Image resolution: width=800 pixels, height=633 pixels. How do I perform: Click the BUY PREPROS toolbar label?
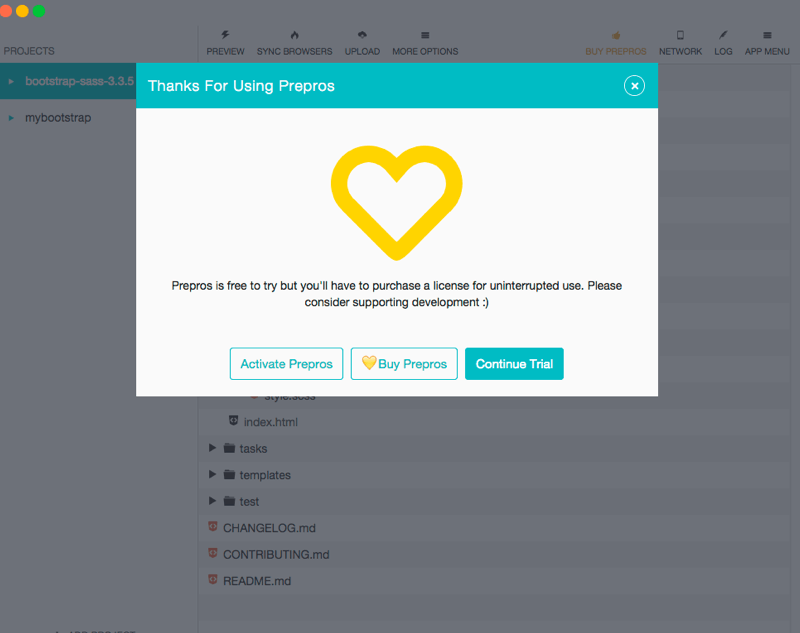pyautogui.click(x=616, y=52)
